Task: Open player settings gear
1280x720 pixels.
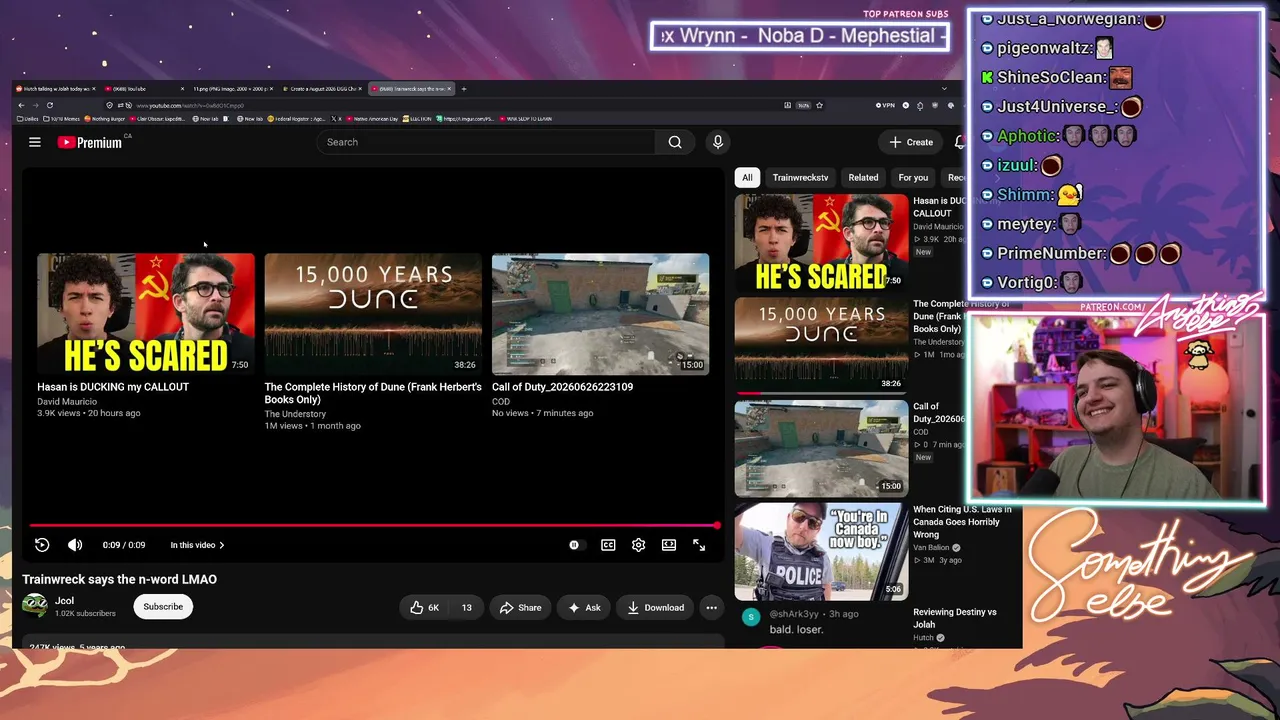Action: coord(638,545)
